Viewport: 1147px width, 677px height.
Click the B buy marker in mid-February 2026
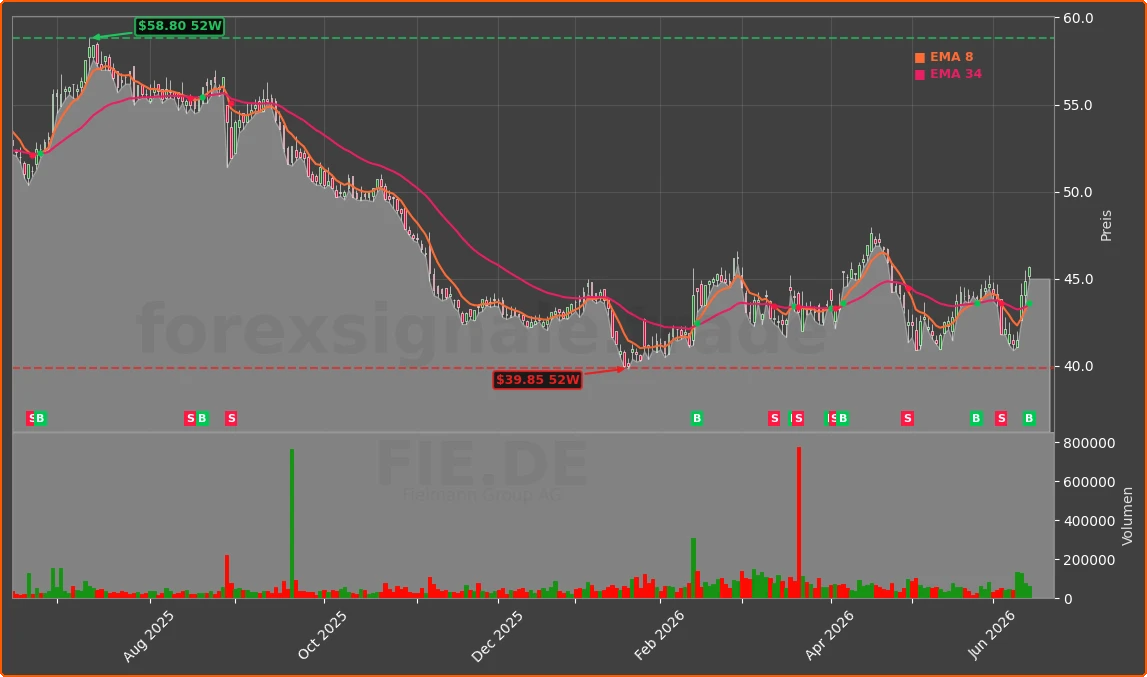click(x=697, y=419)
